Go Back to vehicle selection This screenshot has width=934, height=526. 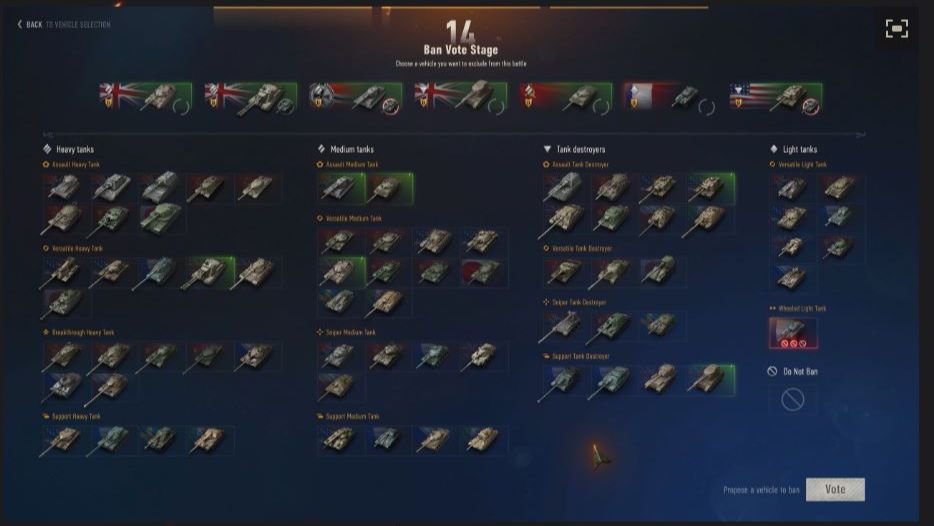point(64,24)
